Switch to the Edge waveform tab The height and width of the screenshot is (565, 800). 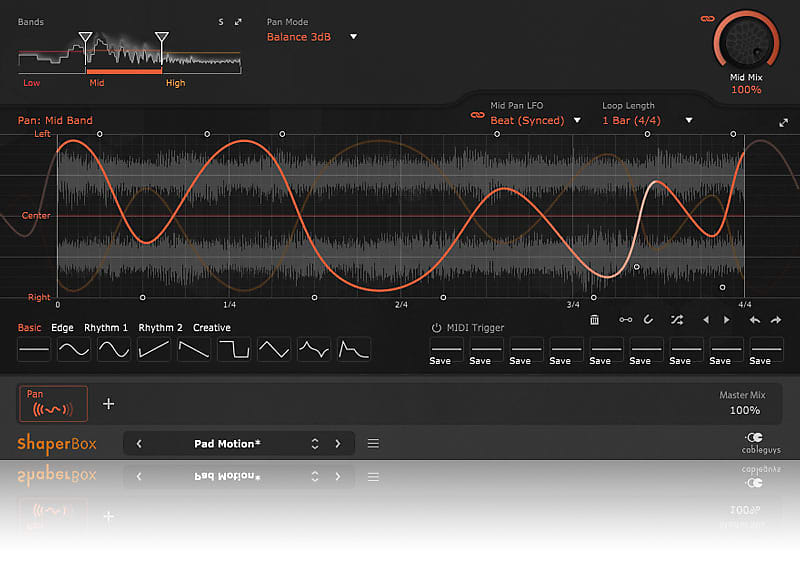coord(62,328)
